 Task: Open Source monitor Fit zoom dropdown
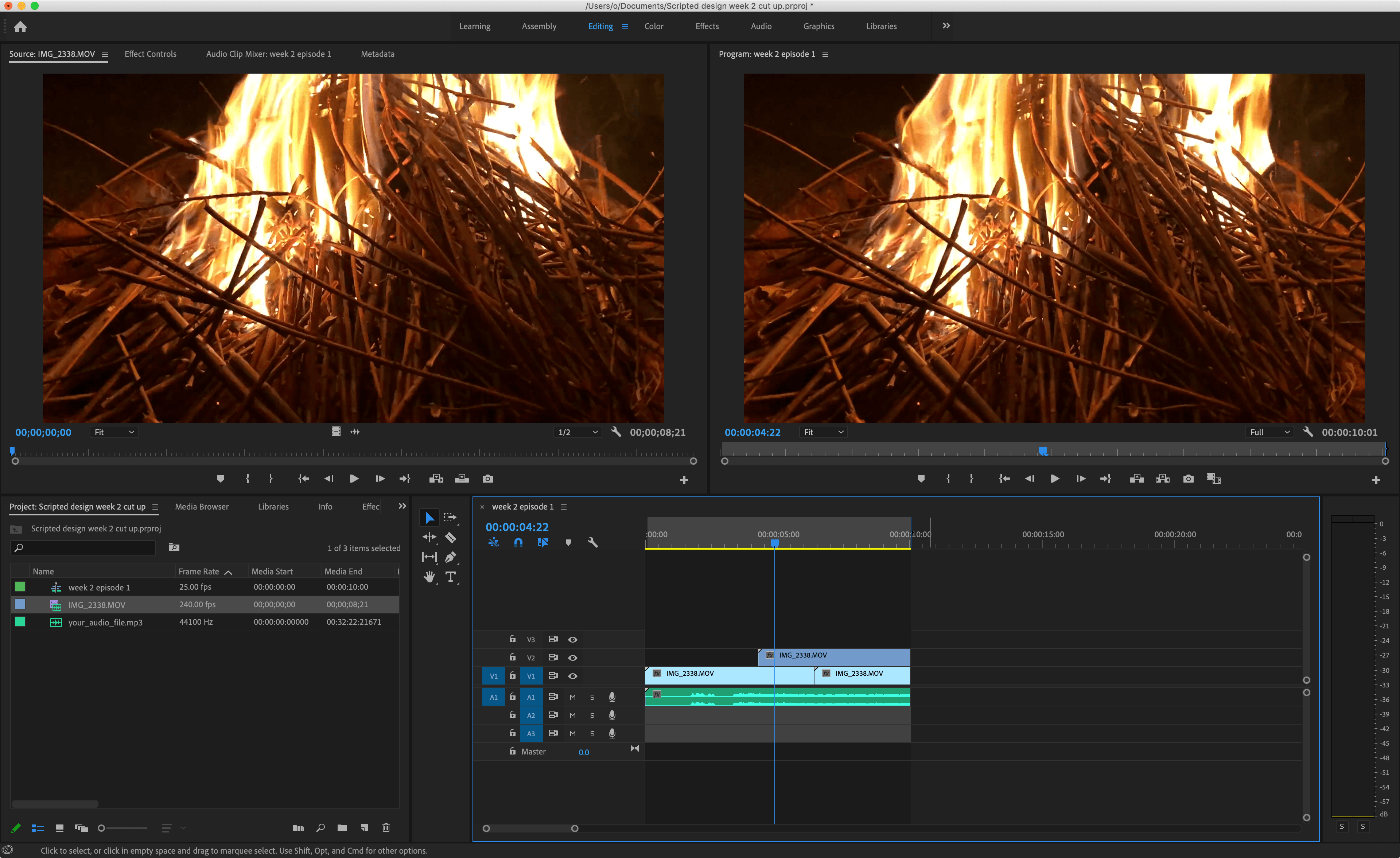coord(114,432)
